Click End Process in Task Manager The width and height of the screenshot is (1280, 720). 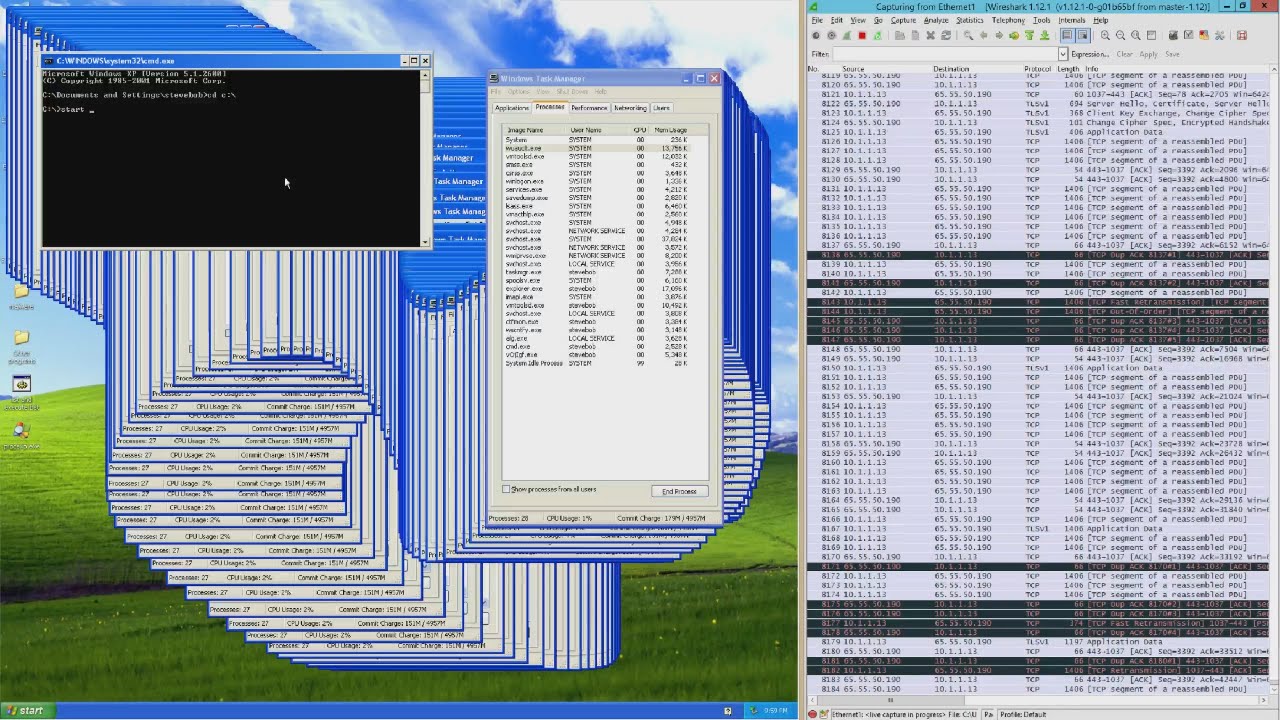click(679, 491)
